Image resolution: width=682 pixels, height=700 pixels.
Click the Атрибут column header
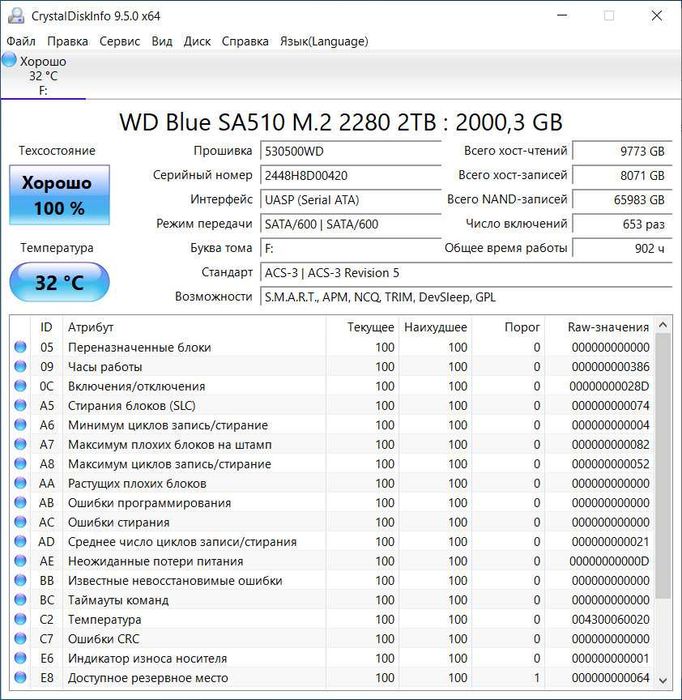coord(194,327)
